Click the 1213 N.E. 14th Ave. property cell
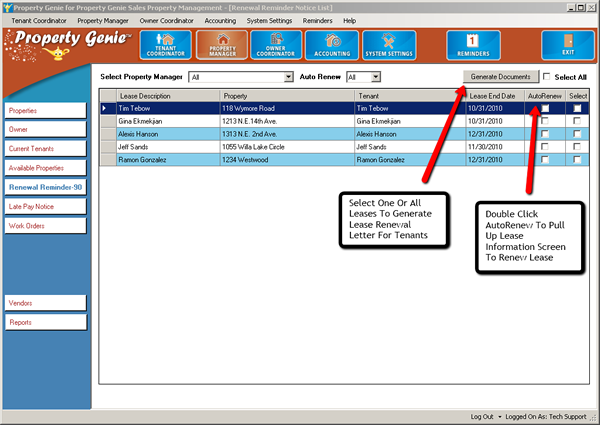The height and width of the screenshot is (425, 600). pyautogui.click(x=287, y=121)
